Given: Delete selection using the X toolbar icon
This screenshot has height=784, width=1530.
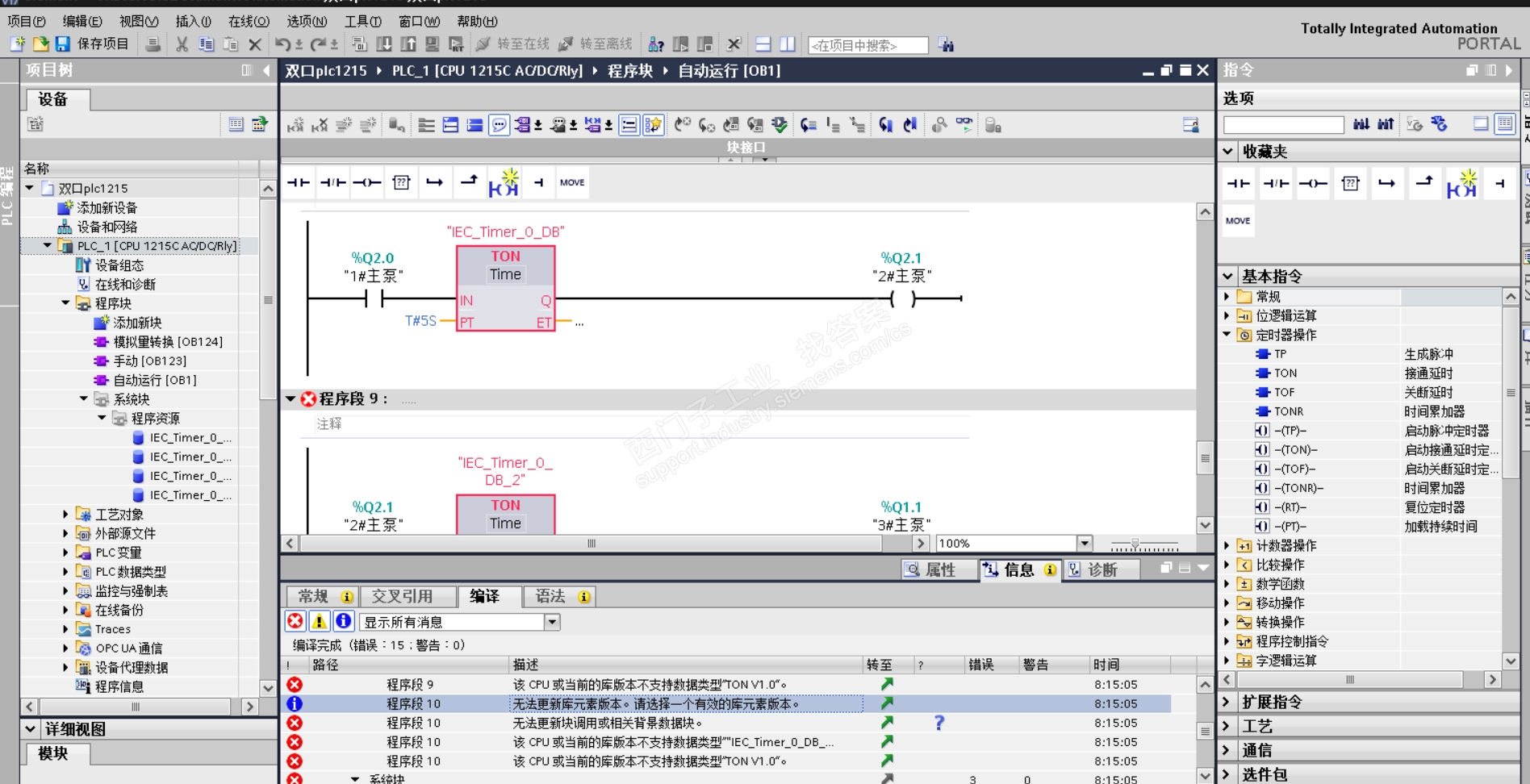Looking at the screenshot, I should pos(255,44).
